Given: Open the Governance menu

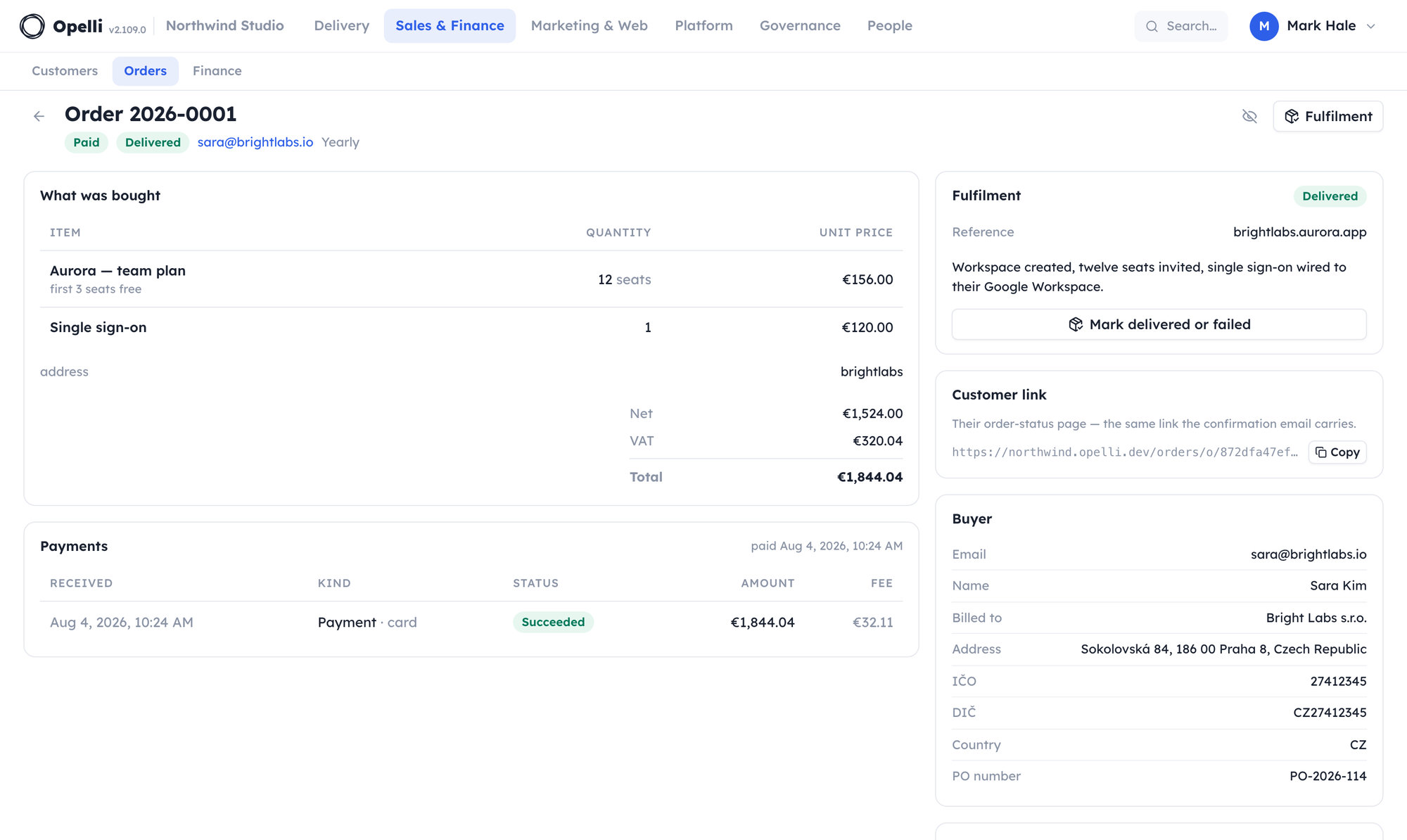Looking at the screenshot, I should coord(800,26).
